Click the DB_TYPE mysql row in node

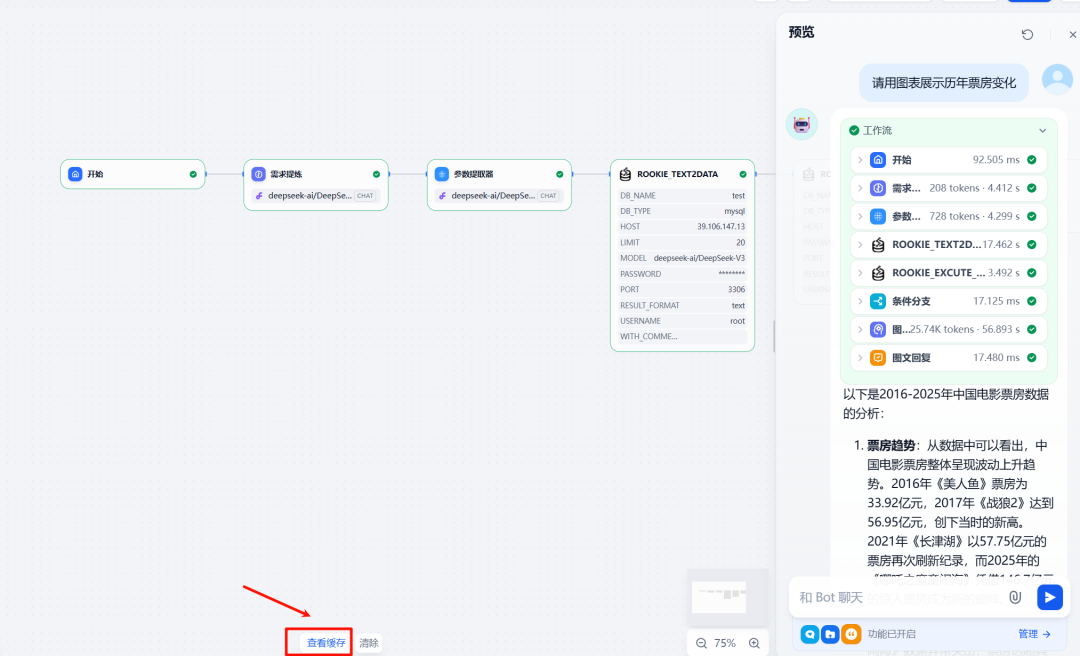coord(683,212)
